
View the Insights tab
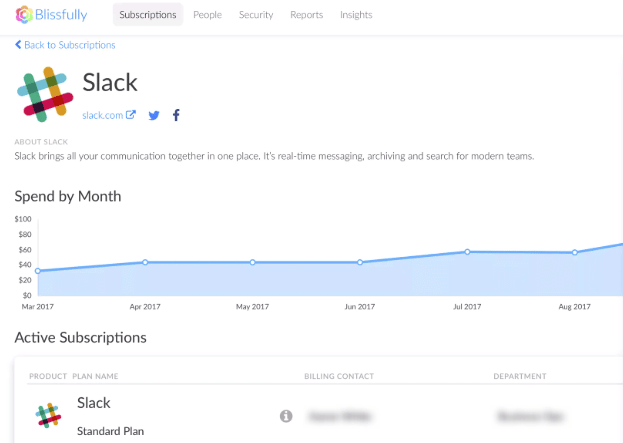click(356, 15)
